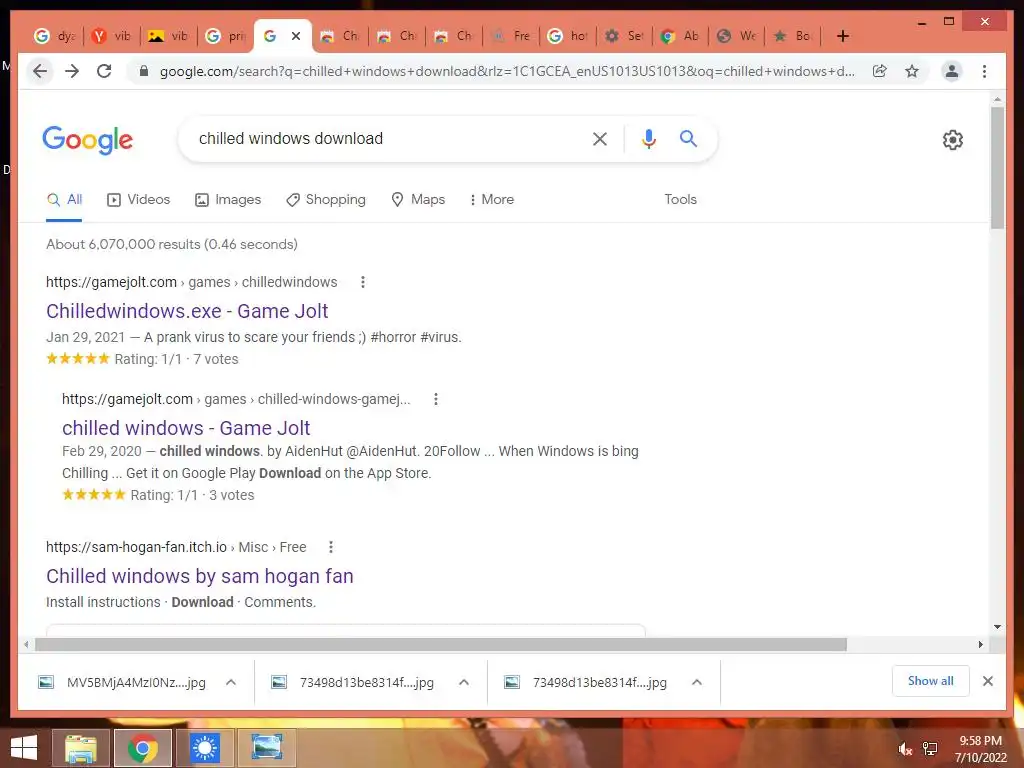Open Chilled windows by sam hogan fan
Viewport: 1024px width, 768px height.
coord(200,576)
